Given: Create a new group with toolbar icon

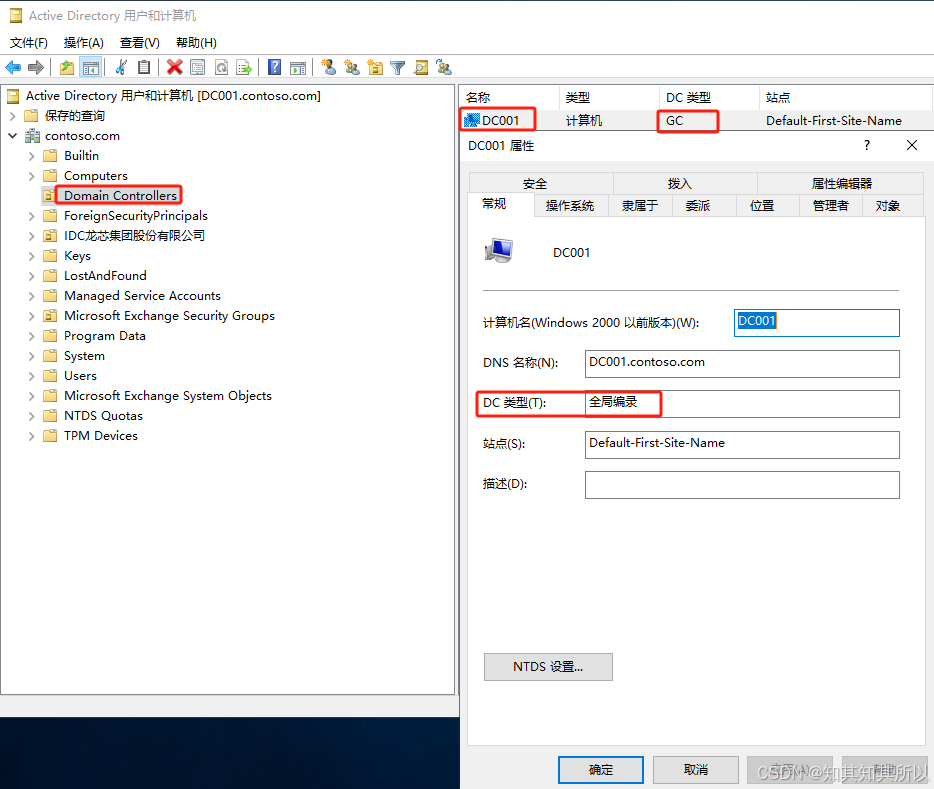Looking at the screenshot, I should (351, 67).
